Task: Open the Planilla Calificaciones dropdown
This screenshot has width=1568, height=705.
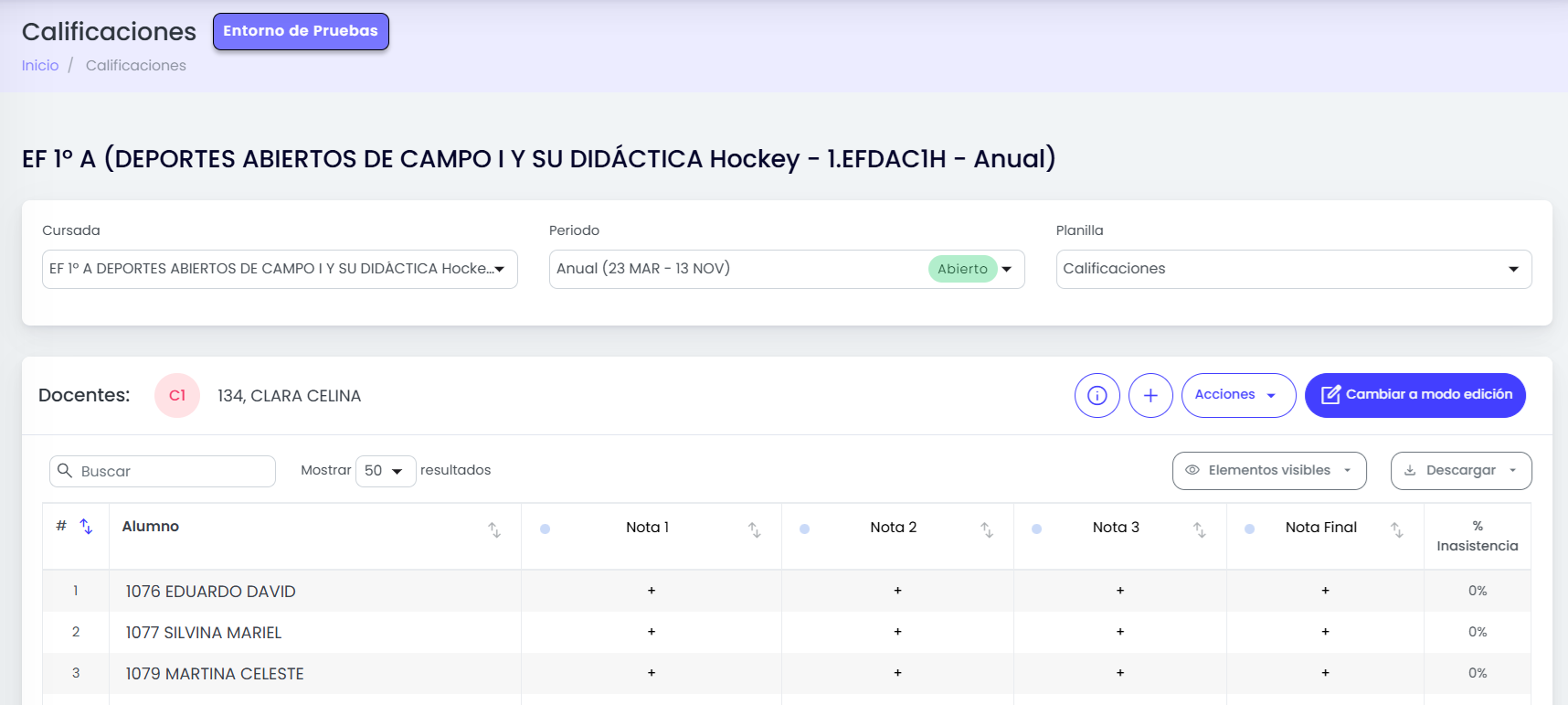Action: [x=1294, y=269]
